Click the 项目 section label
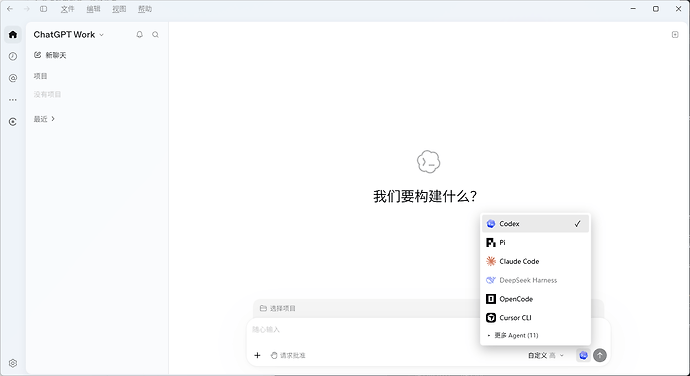 pos(40,76)
